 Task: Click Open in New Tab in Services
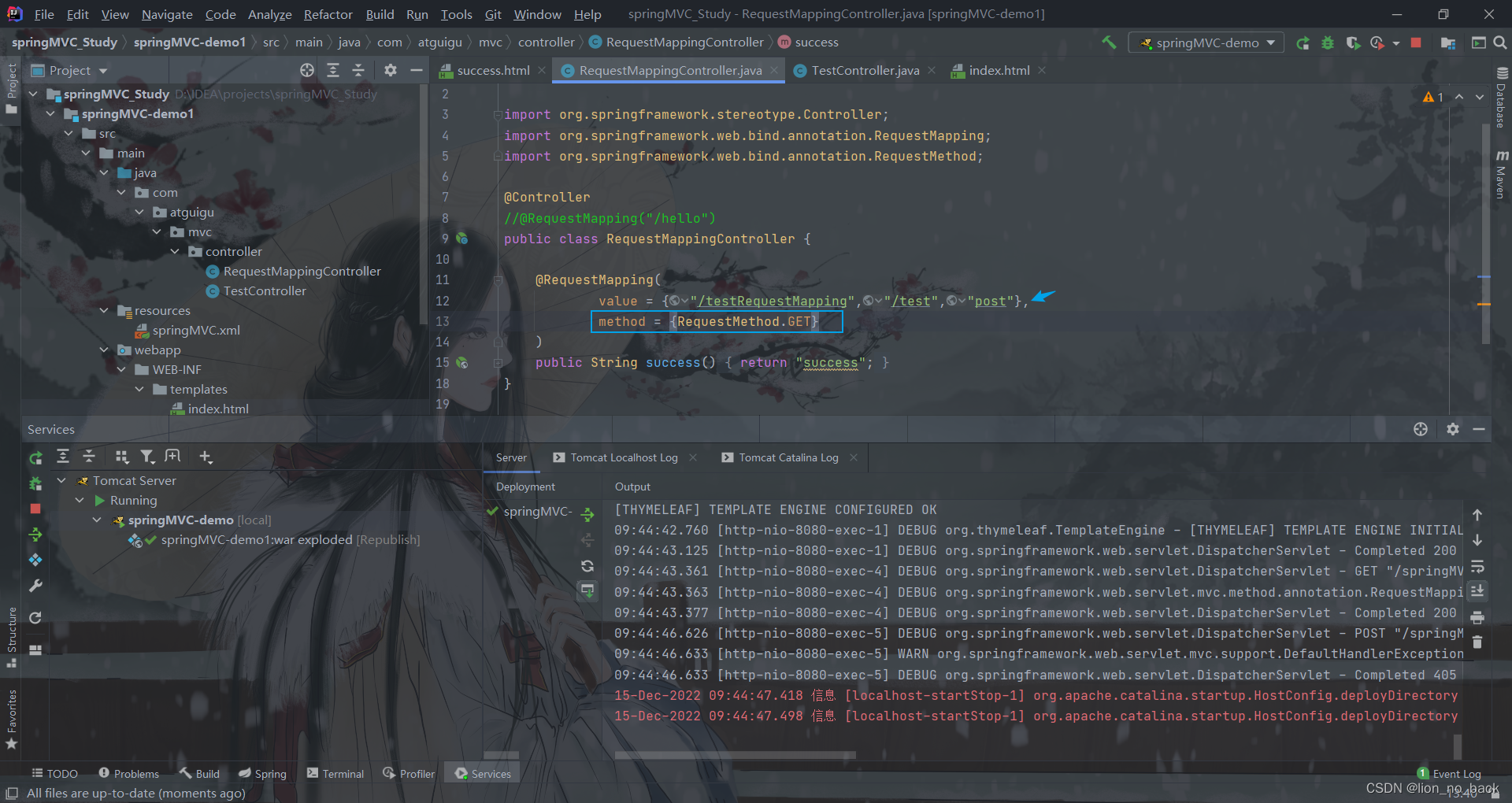point(172,457)
